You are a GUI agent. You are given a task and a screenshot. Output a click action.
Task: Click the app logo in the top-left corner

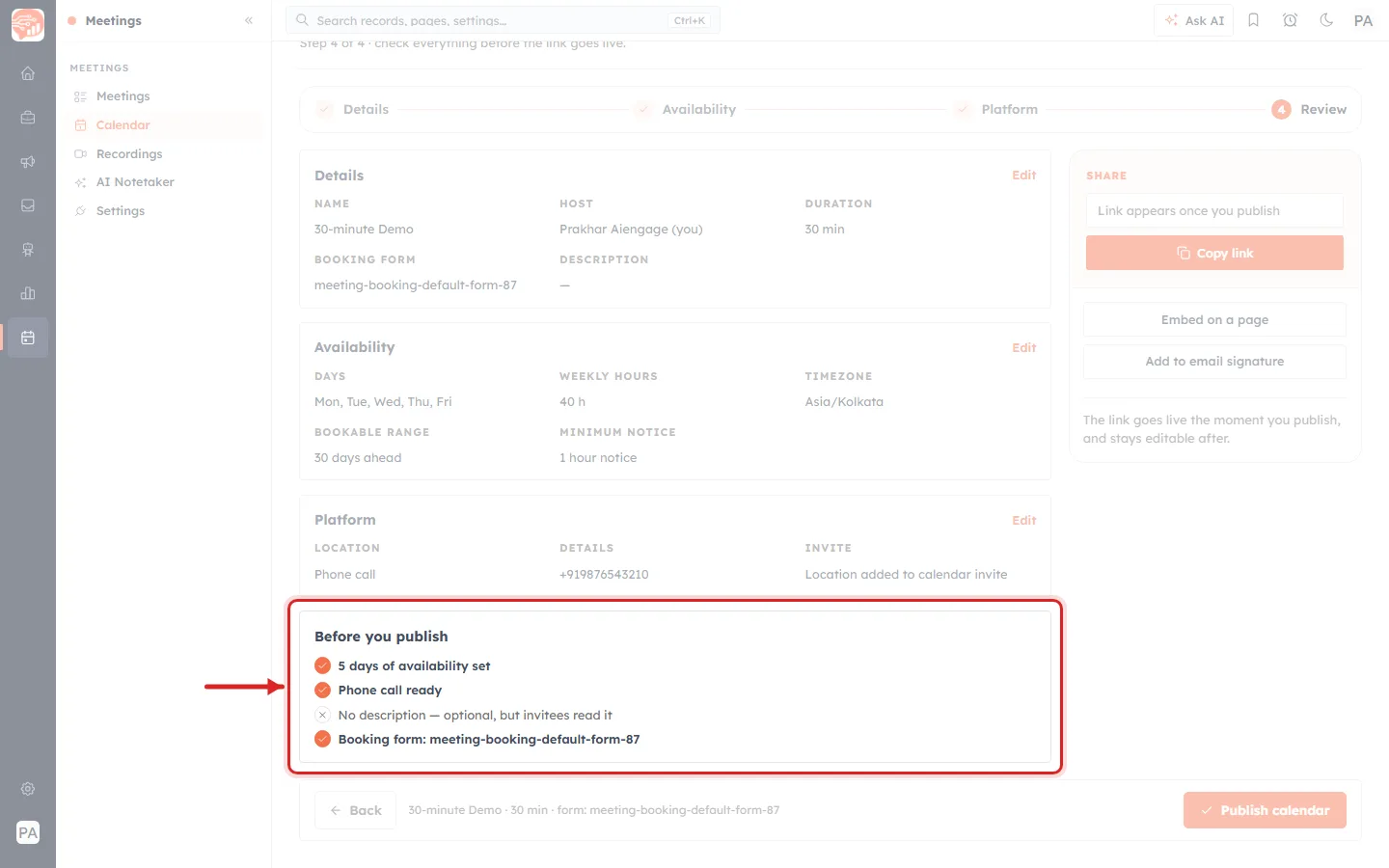[x=28, y=25]
